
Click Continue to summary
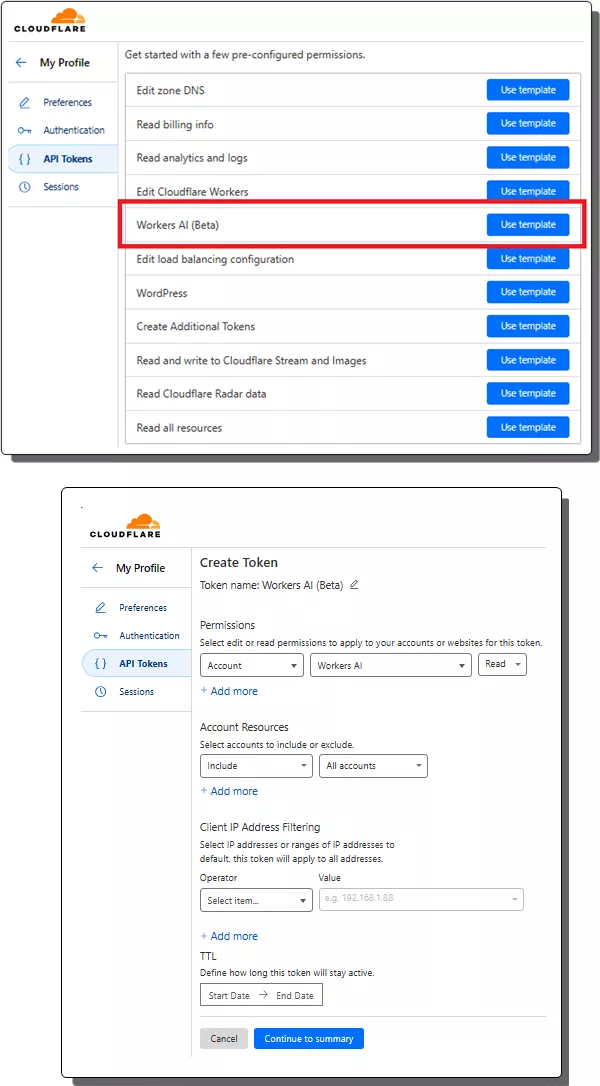click(x=309, y=1038)
